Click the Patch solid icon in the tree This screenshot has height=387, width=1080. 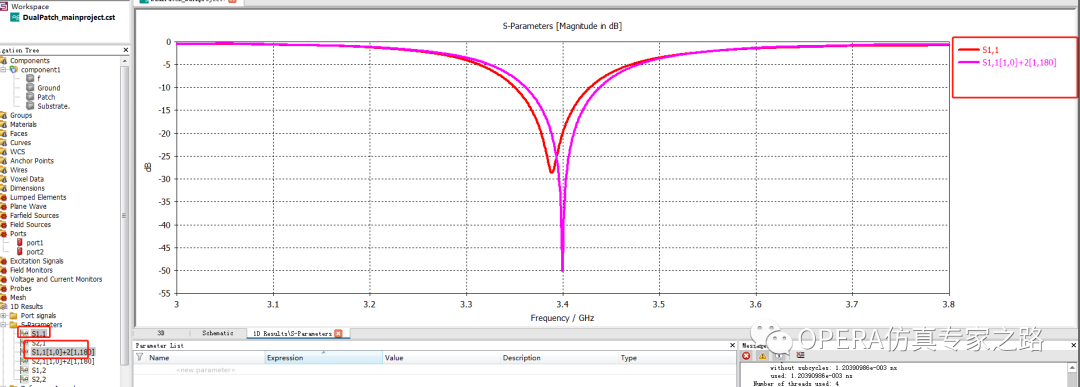click(30, 97)
